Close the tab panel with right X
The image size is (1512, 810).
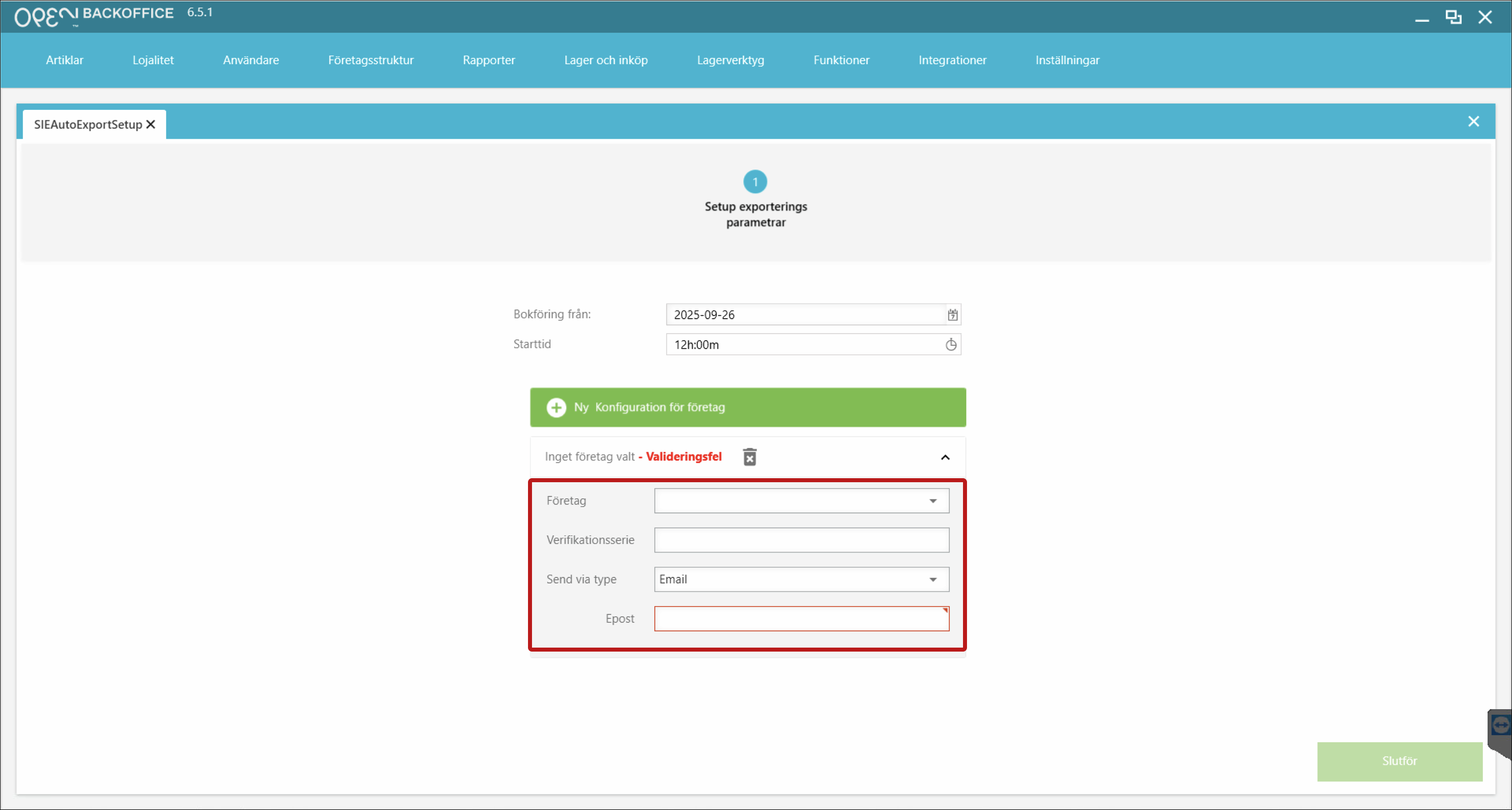click(x=1473, y=121)
